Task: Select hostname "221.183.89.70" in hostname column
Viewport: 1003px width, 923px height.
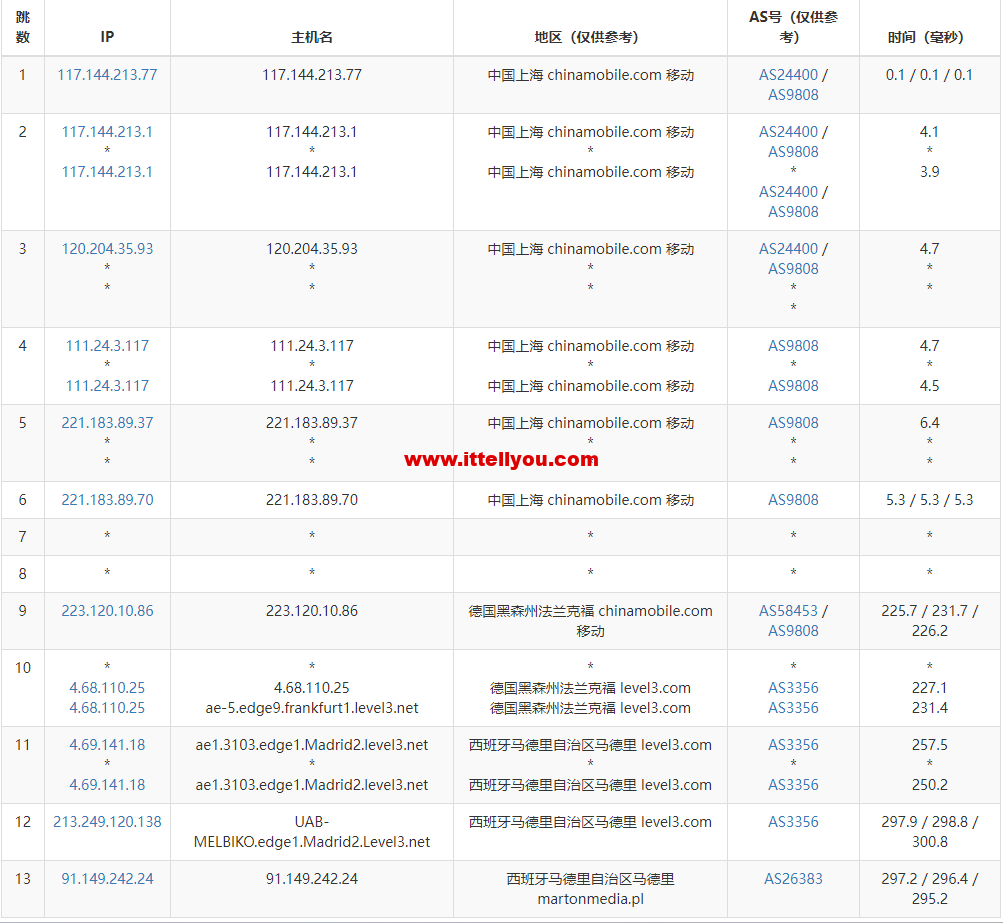Action: coord(312,500)
